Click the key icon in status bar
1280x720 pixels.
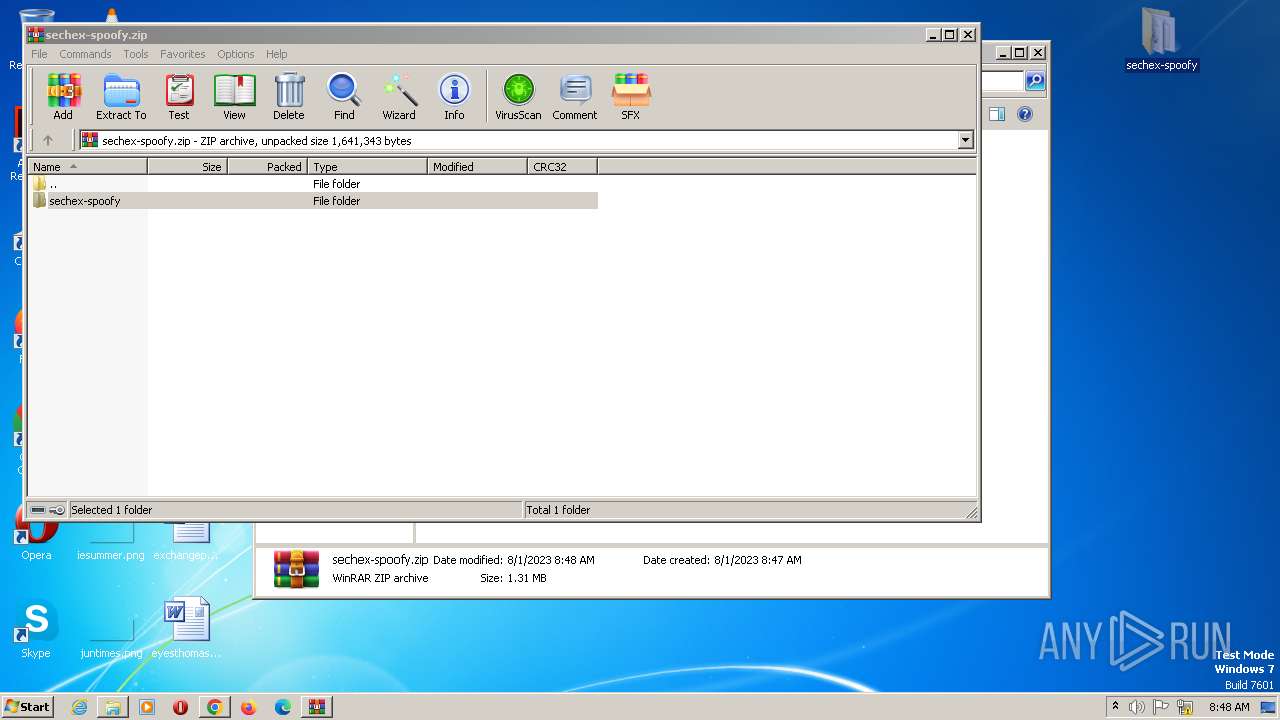(57, 510)
